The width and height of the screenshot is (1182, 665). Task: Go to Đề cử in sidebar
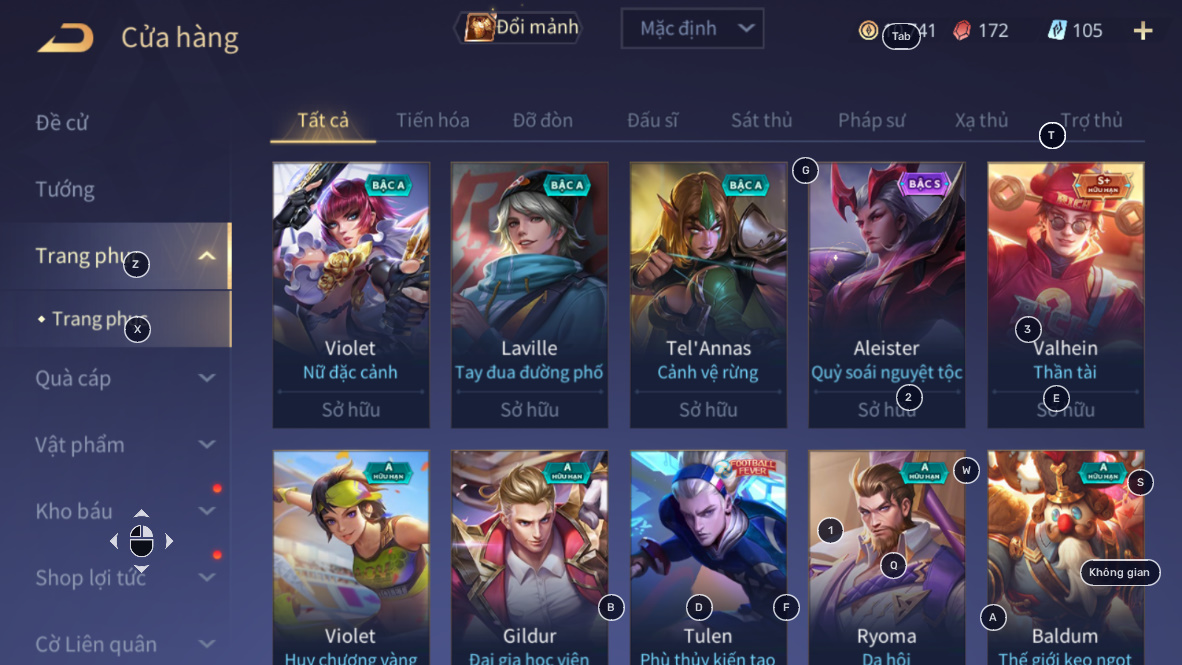62,123
